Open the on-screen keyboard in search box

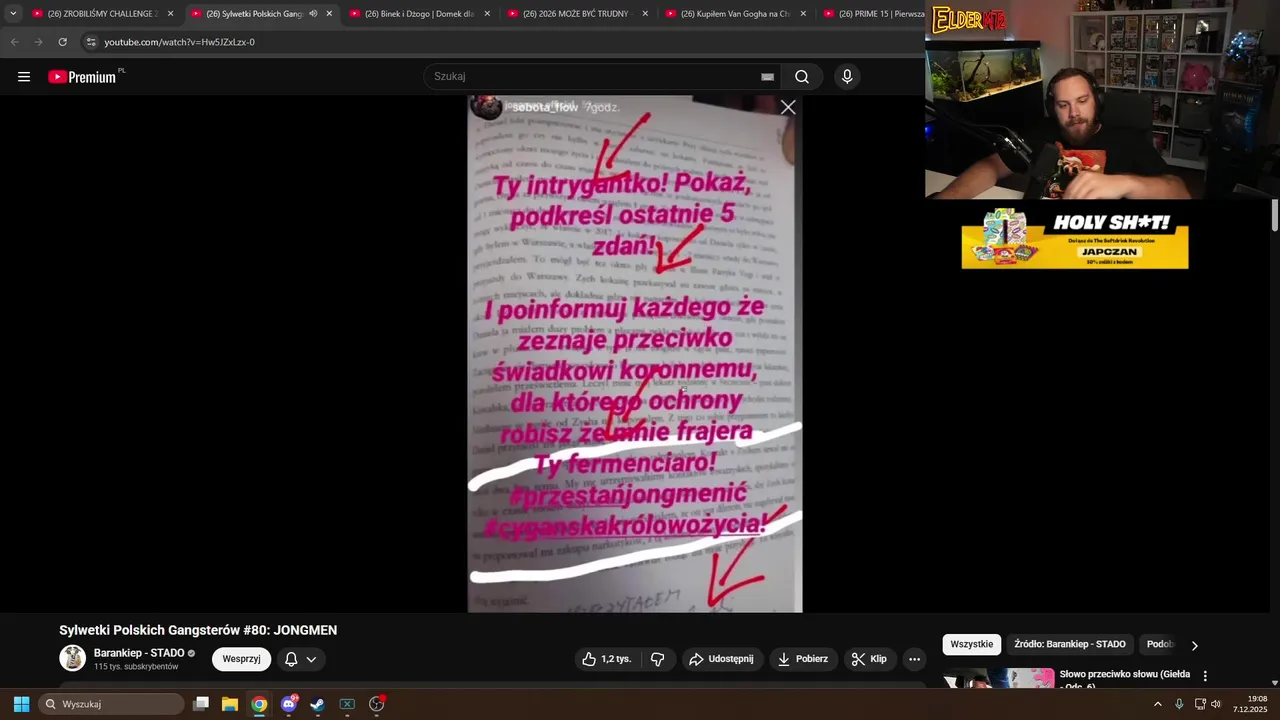[767, 77]
